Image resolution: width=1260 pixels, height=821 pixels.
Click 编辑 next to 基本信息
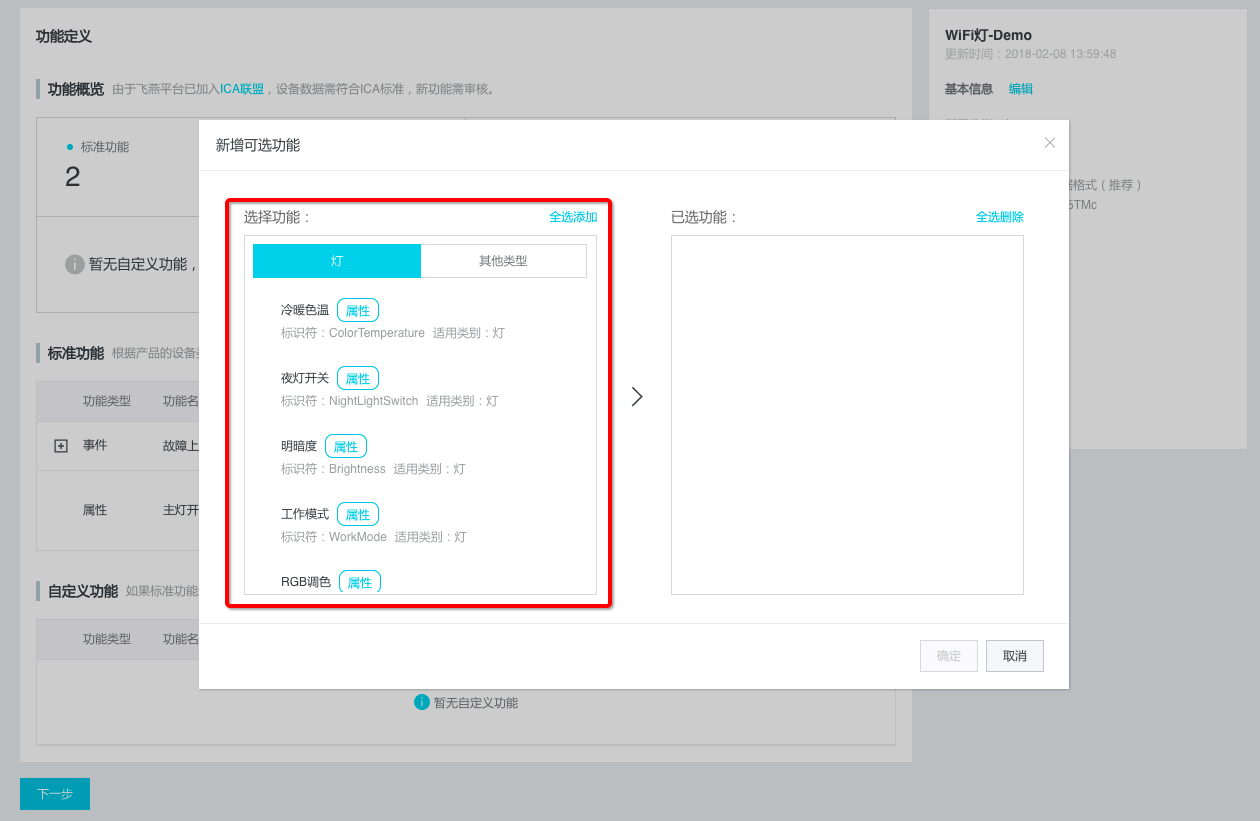pyautogui.click(x=1020, y=89)
